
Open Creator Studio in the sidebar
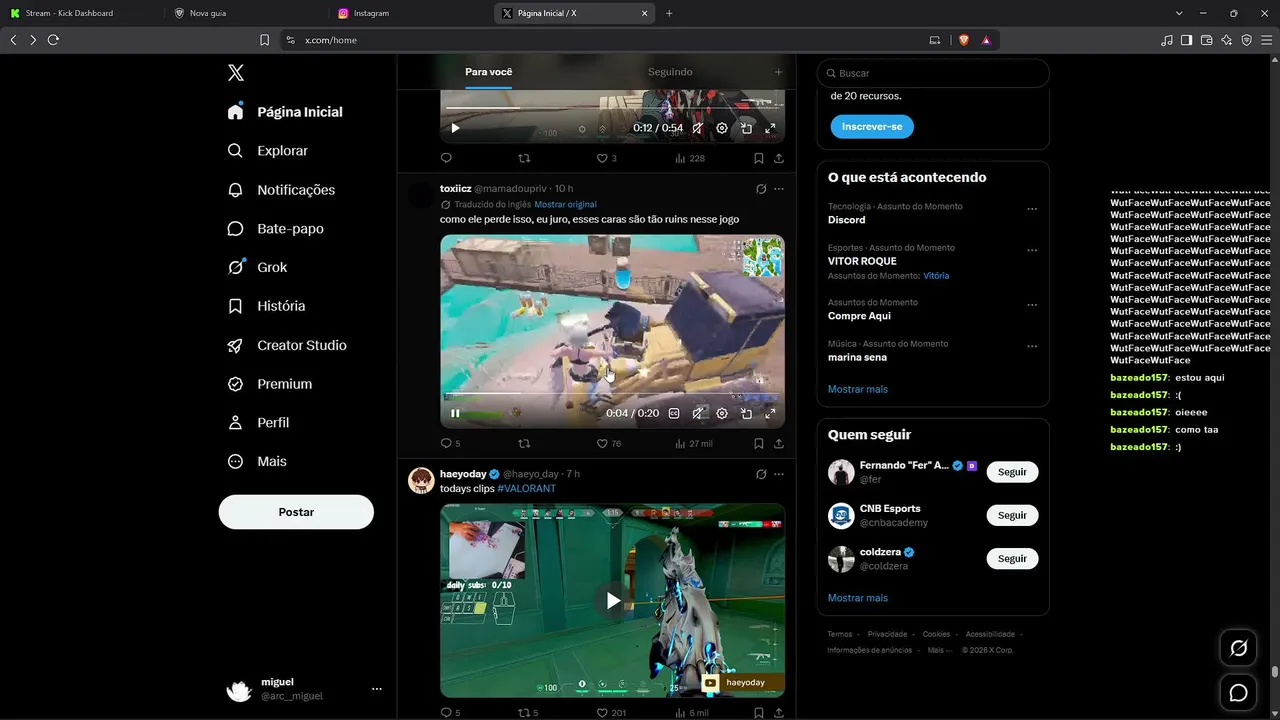[x=287, y=345]
